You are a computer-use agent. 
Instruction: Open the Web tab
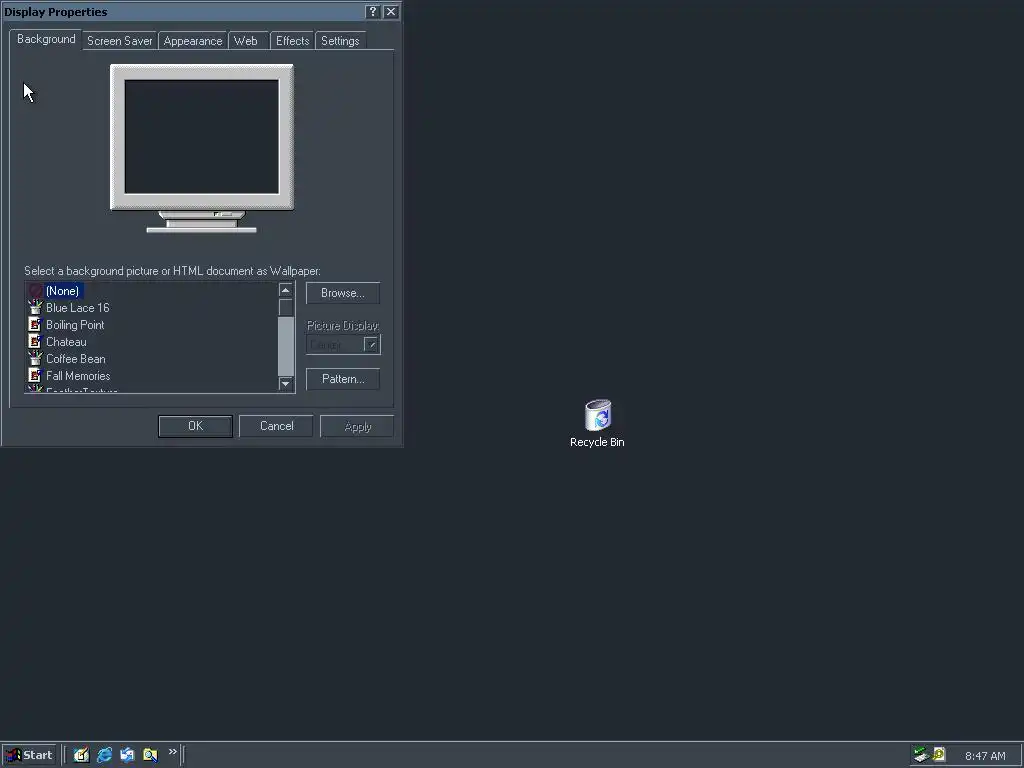click(x=246, y=40)
